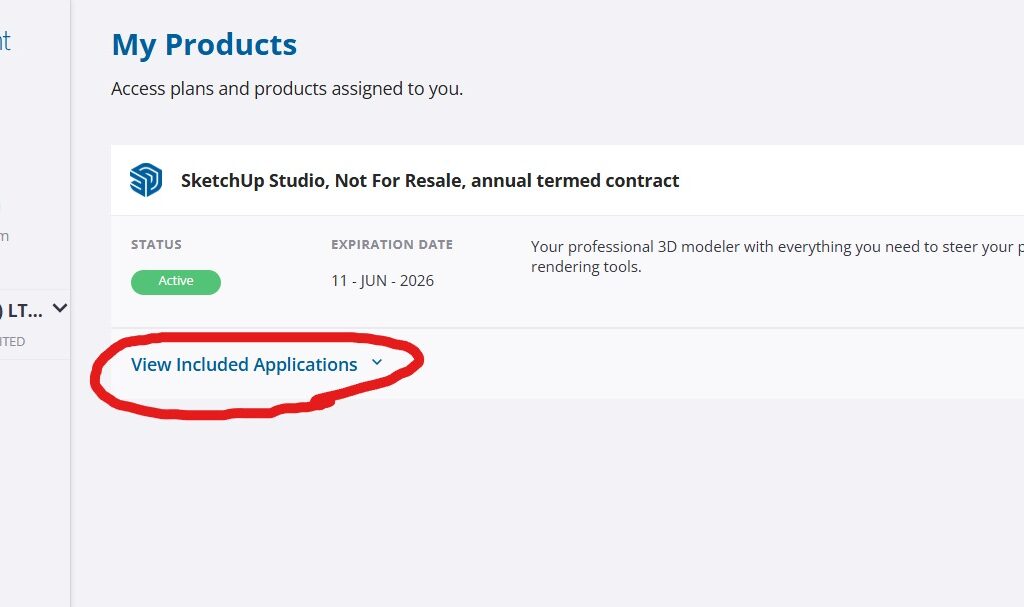
Task: Click the partial blue sidebar heading at top left
Action: (5, 41)
